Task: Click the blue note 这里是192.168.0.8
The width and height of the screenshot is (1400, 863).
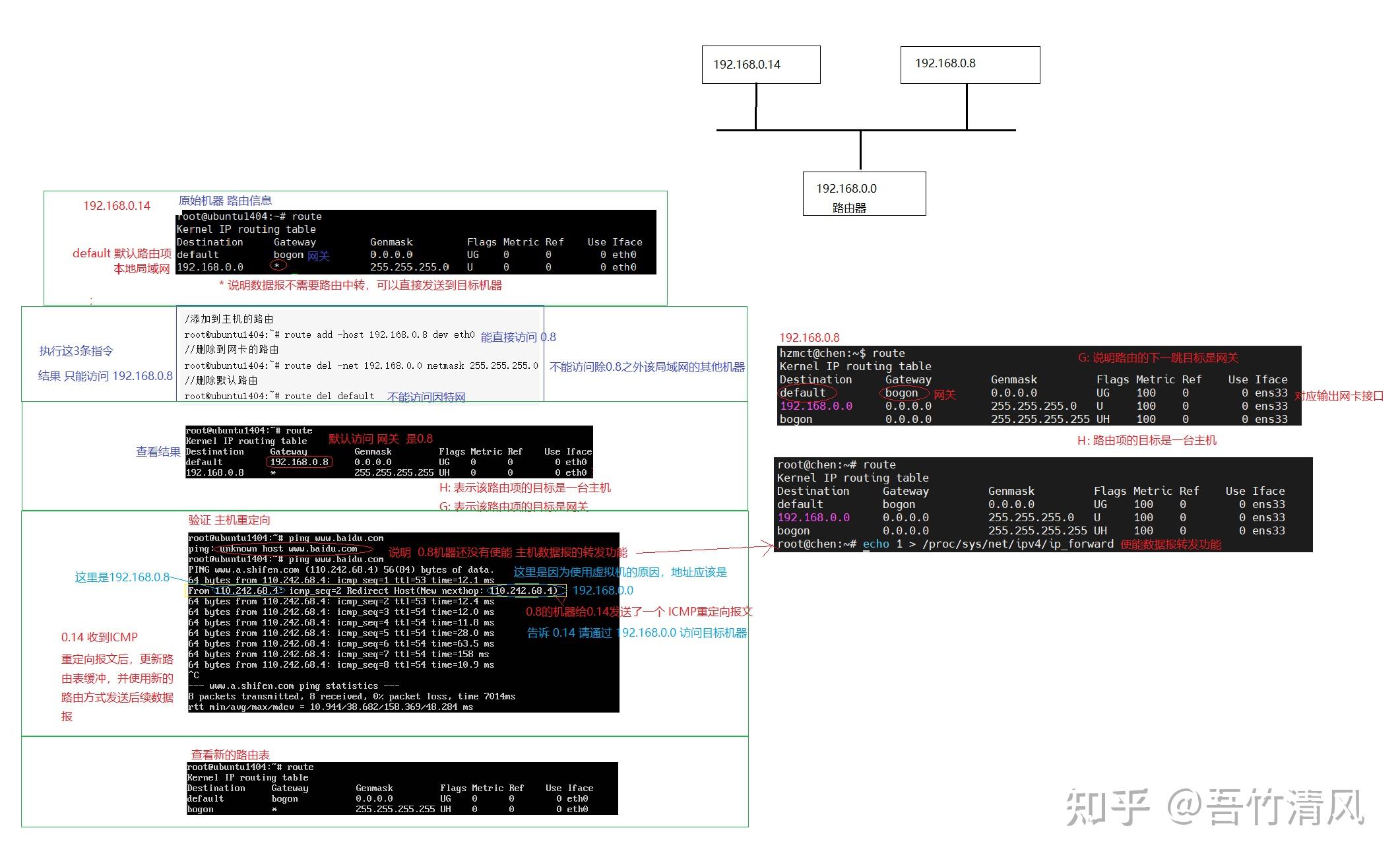Action: 122,577
